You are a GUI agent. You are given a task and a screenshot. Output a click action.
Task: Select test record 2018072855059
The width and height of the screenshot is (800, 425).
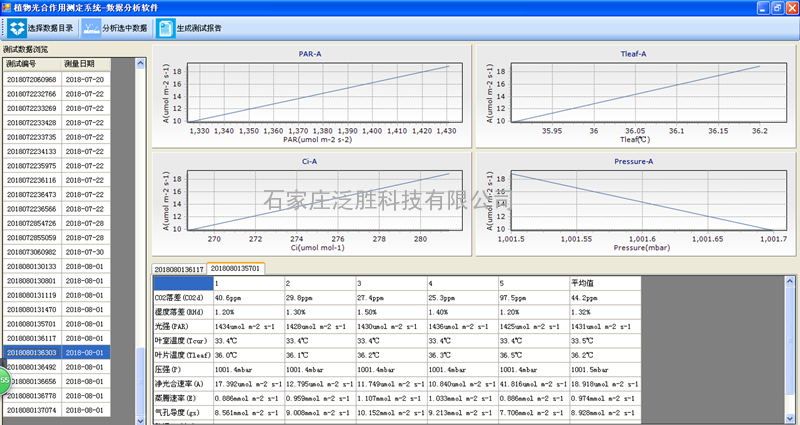pos(57,237)
